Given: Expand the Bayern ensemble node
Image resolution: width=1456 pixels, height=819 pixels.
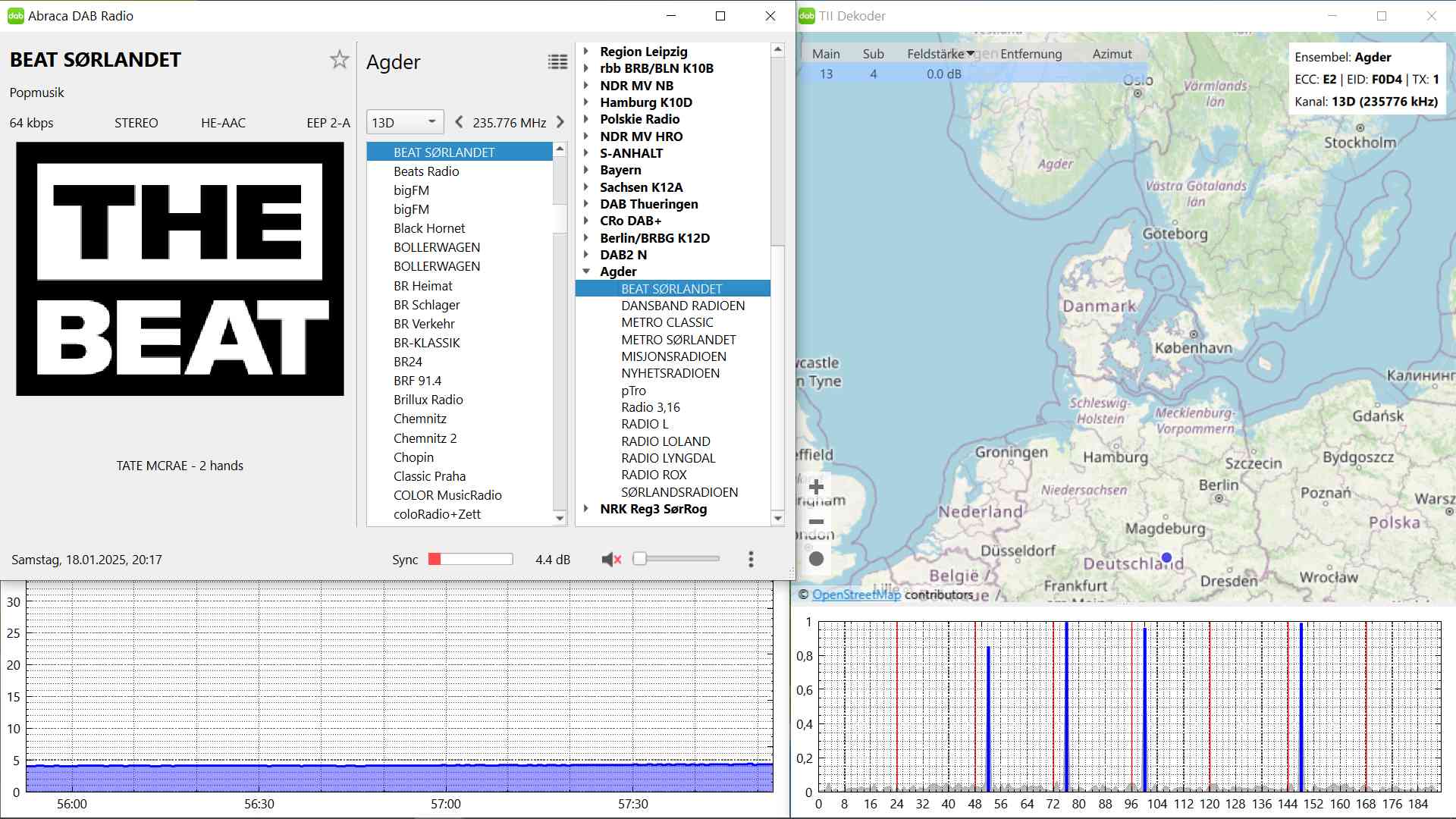Looking at the screenshot, I should click(x=586, y=170).
